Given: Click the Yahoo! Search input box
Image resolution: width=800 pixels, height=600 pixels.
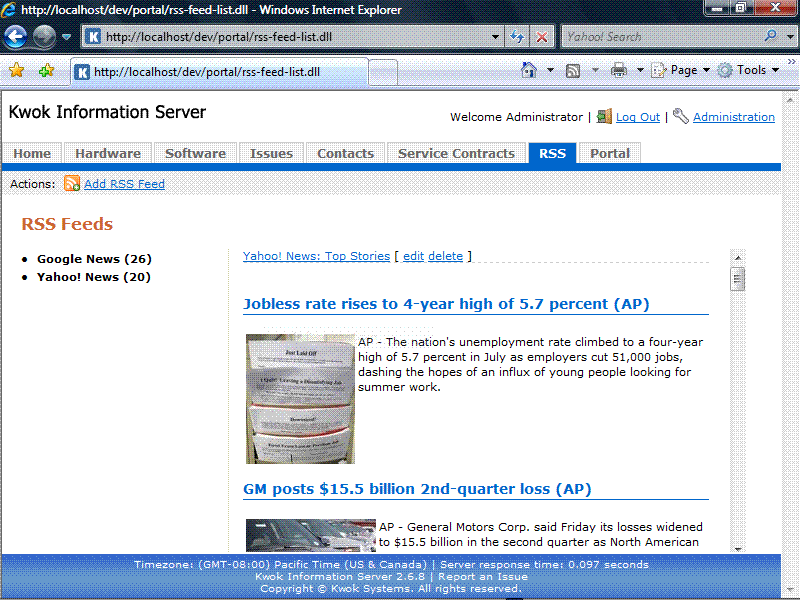Looking at the screenshot, I should [661, 37].
